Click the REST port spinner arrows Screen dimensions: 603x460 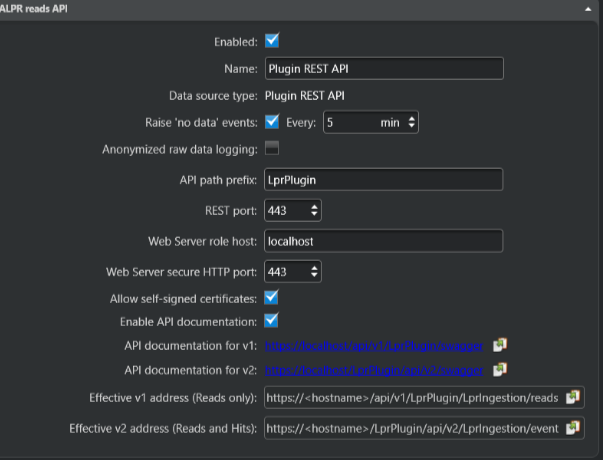(315, 210)
